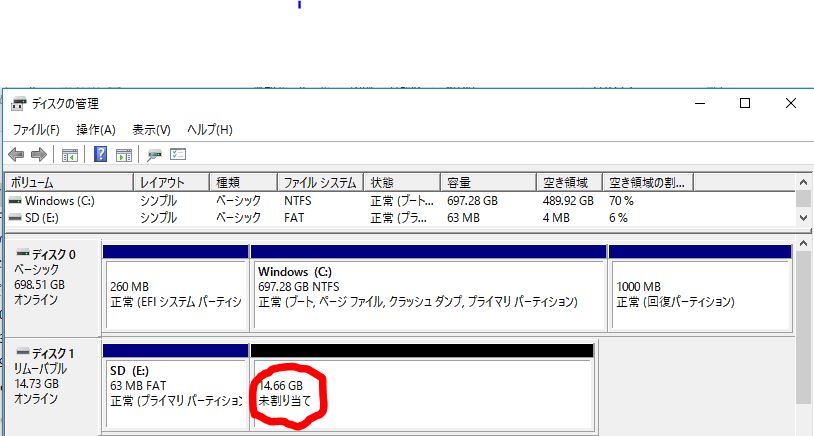Click the drive icon beside SD (E:) row

(x=15, y=217)
